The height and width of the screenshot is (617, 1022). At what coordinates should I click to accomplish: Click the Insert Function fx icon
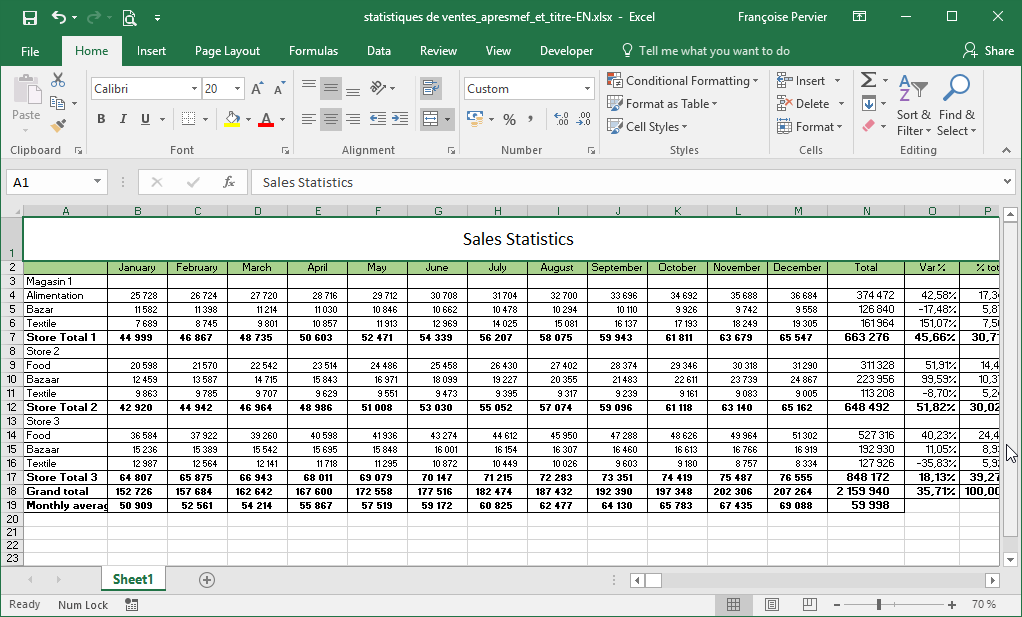(229, 182)
